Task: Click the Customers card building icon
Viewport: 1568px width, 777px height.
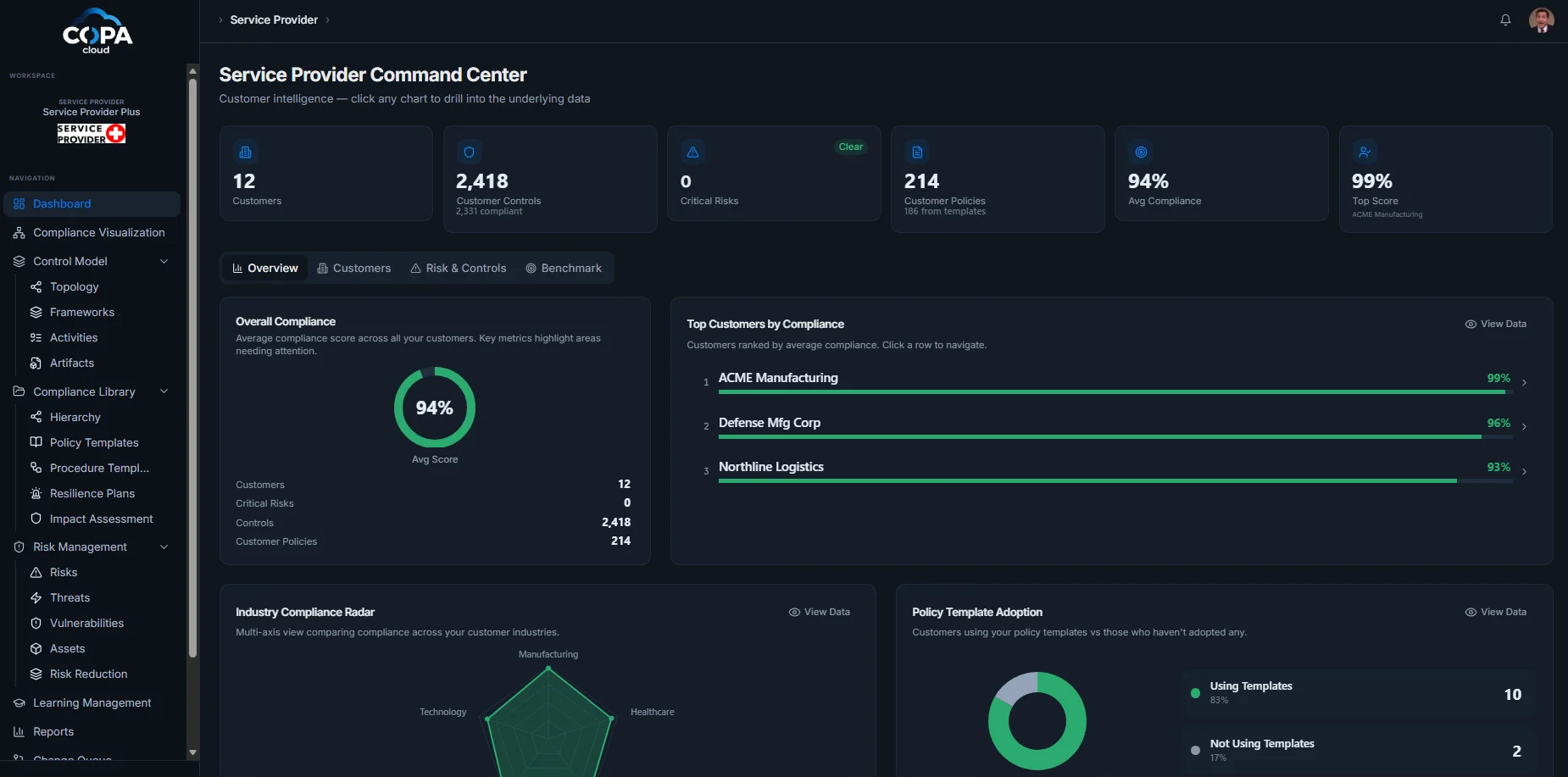Action: coord(246,153)
